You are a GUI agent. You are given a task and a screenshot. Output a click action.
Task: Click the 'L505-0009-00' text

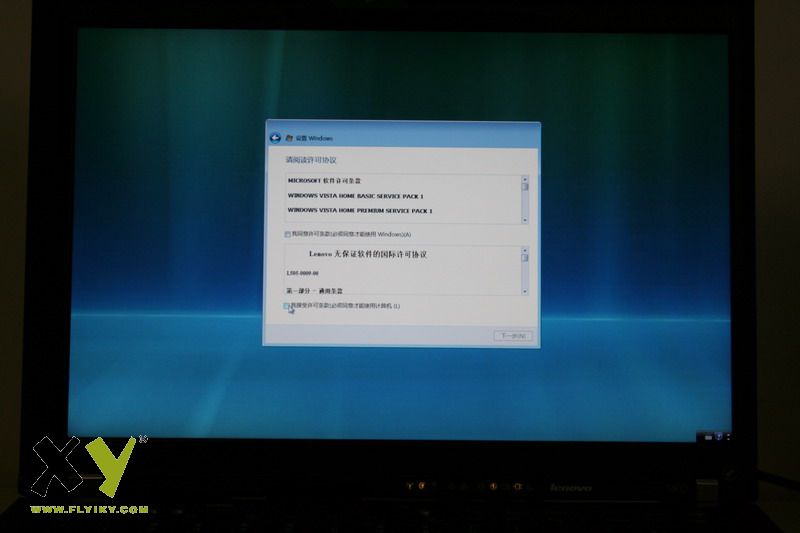pyautogui.click(x=303, y=273)
